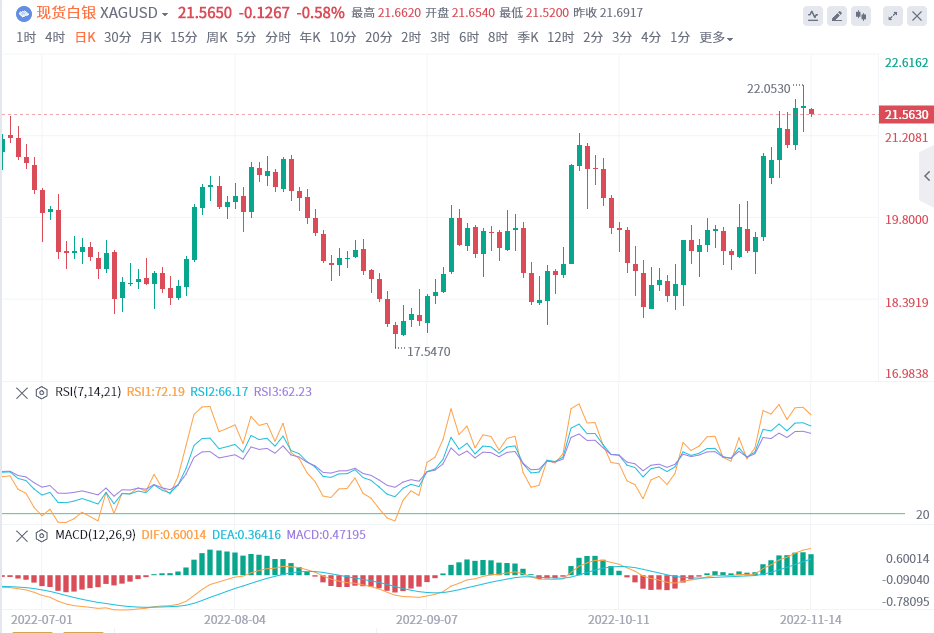Click the 2022-09-07 date axis label
Screen dimensions: 934x633
[x=426, y=619]
